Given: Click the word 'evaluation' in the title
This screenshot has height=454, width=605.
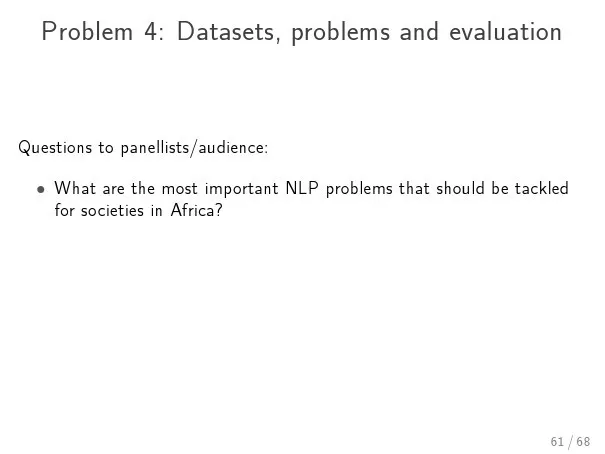Looking at the screenshot, I should tap(505, 32).
